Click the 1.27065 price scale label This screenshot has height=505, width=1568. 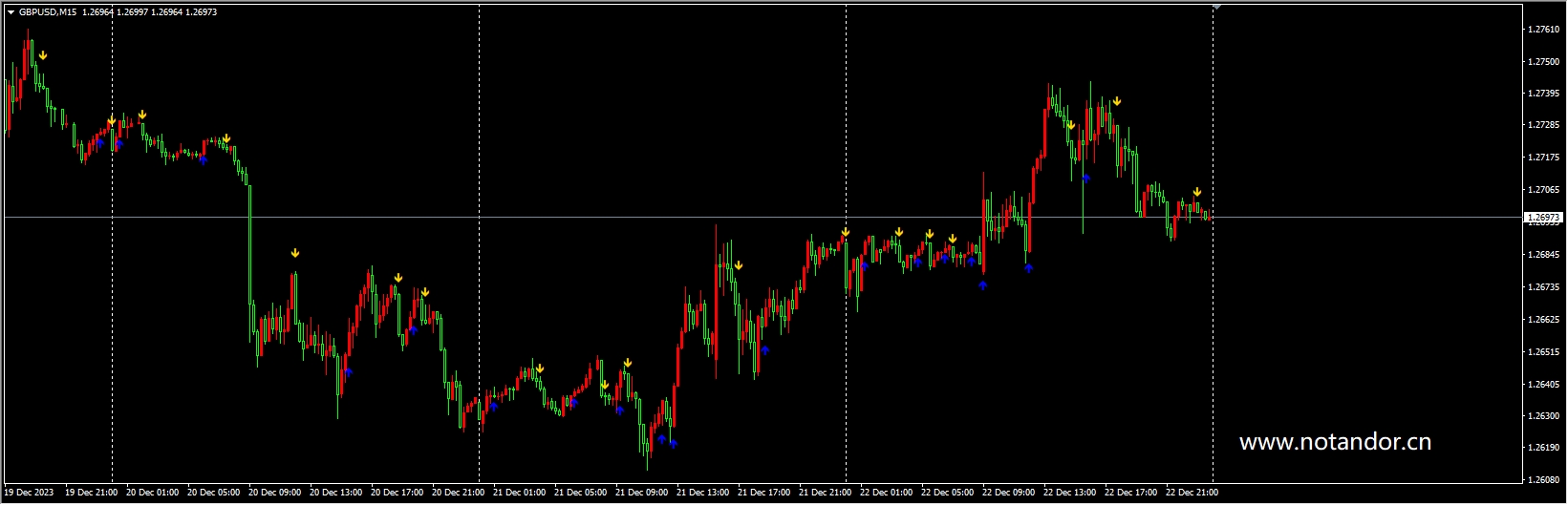[1542, 190]
